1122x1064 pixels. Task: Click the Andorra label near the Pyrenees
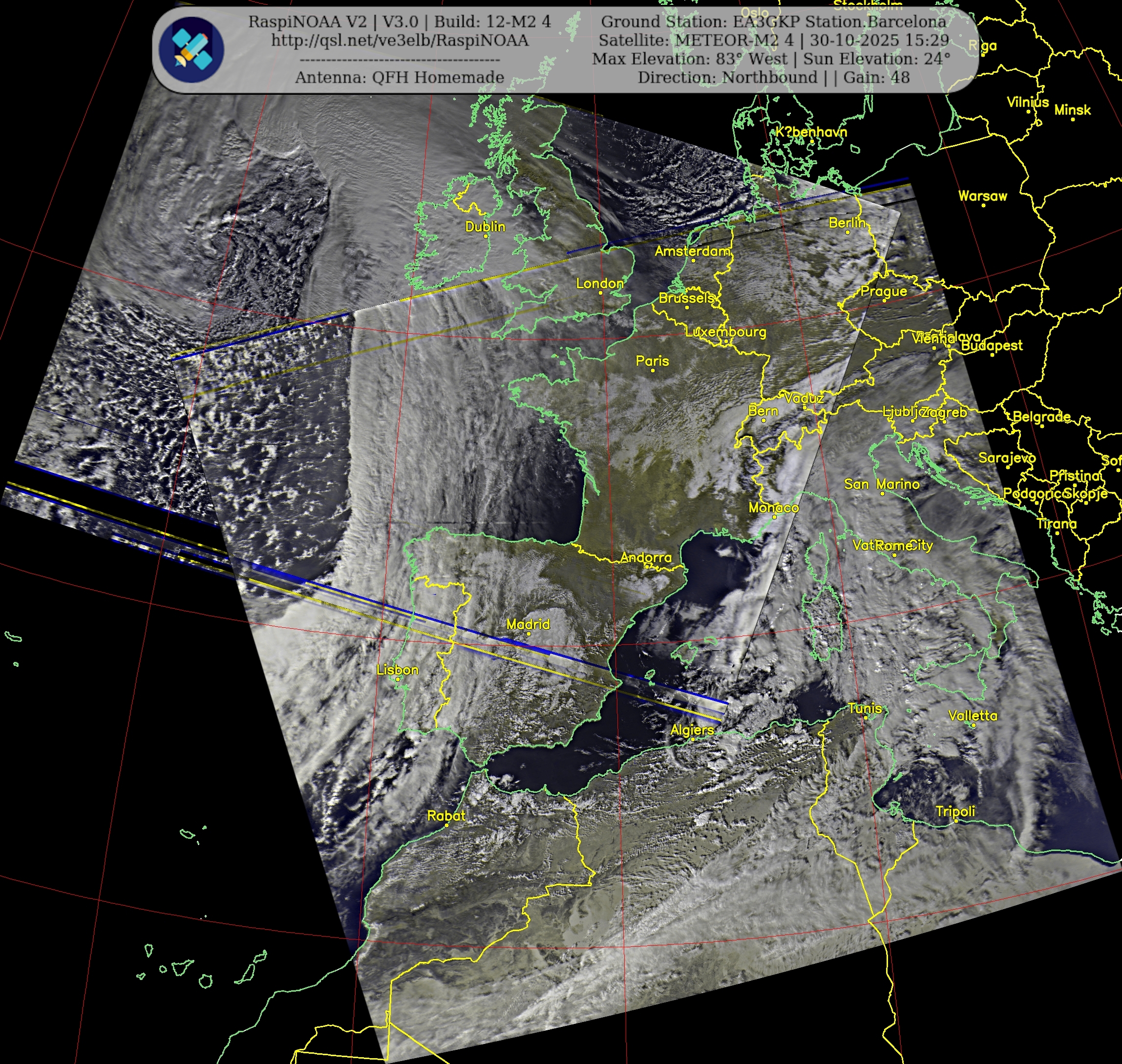[x=646, y=557]
